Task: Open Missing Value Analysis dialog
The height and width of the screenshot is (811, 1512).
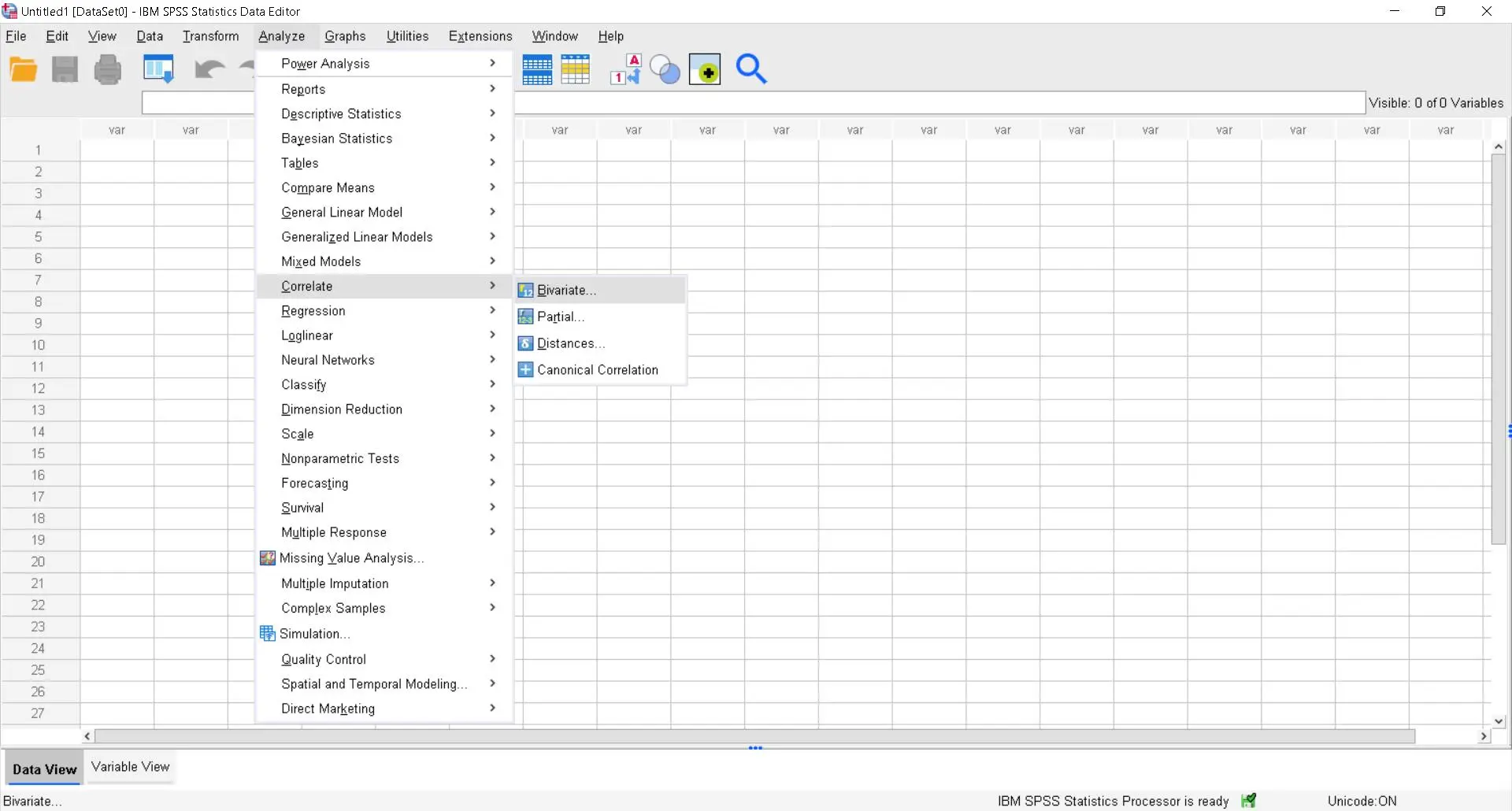Action: [351, 558]
